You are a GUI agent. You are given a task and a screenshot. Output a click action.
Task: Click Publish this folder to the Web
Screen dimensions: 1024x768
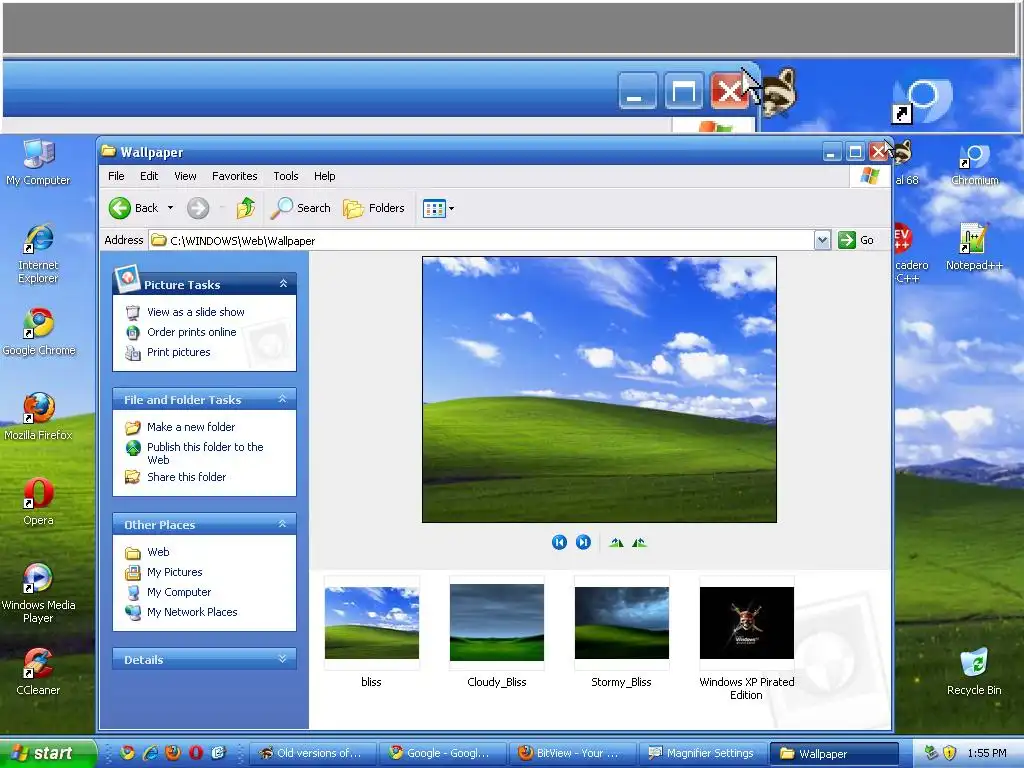tap(205, 453)
